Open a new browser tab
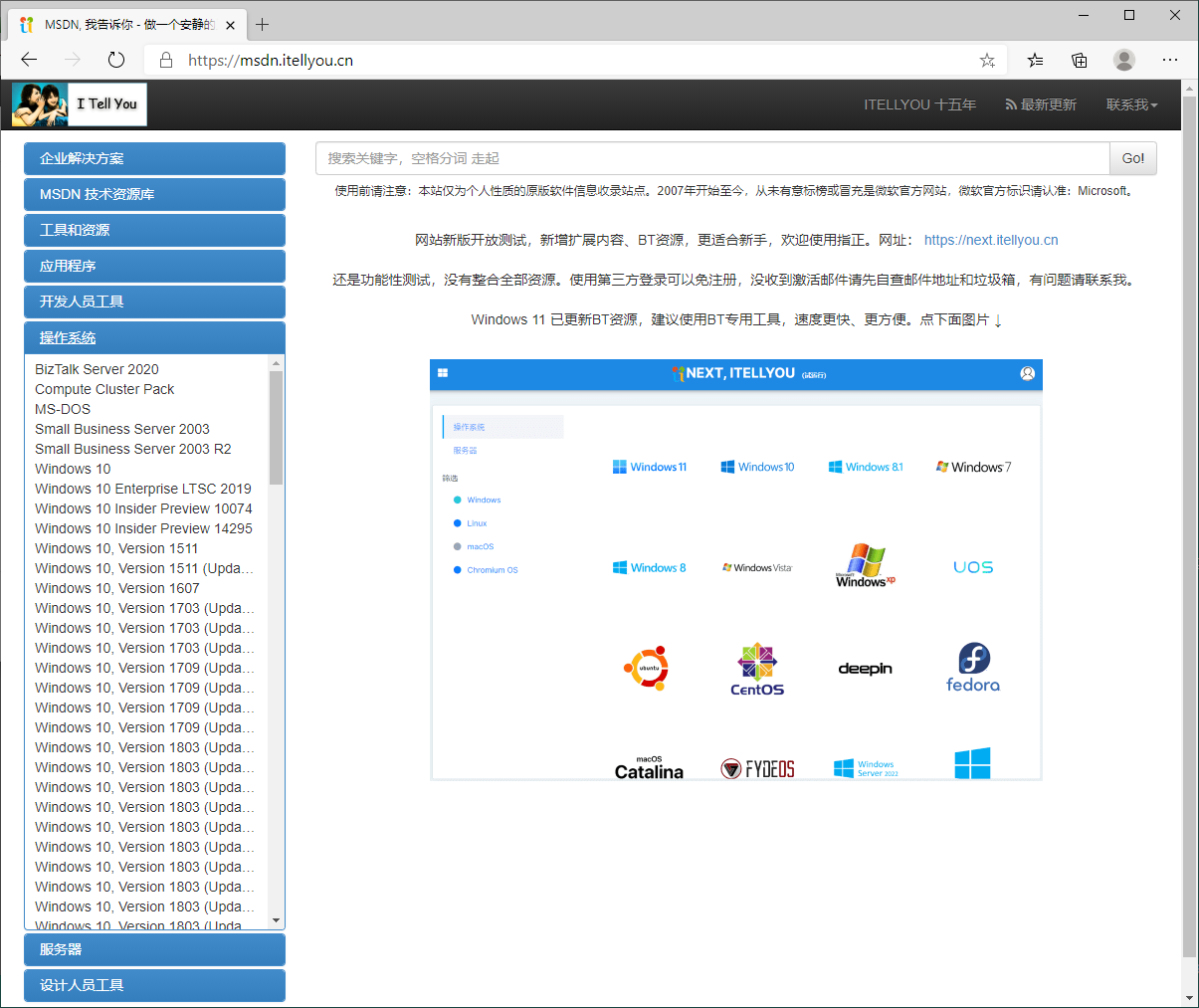This screenshot has height=1008, width=1199. coord(263,25)
